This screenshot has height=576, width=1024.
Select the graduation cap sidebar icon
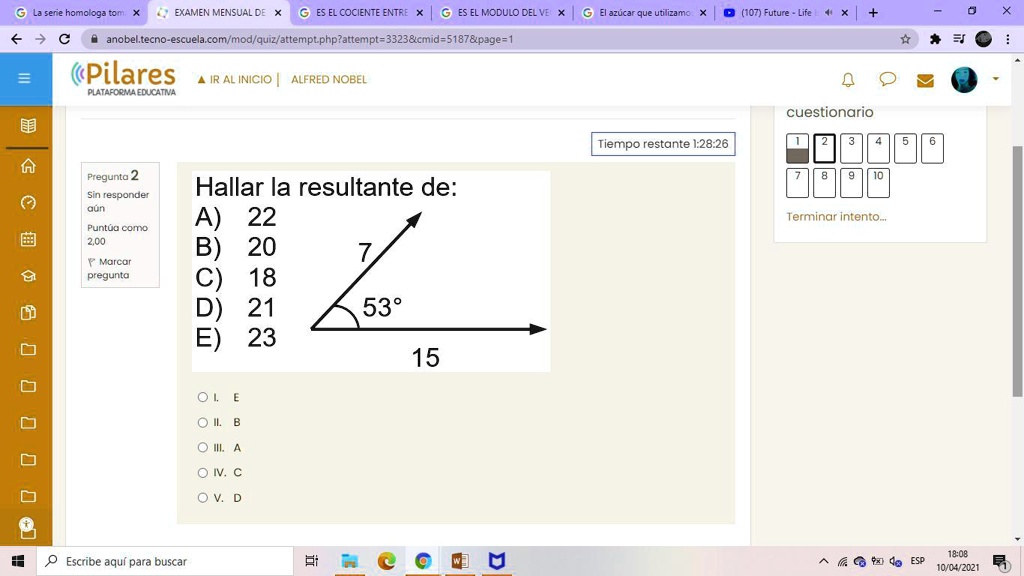25,276
